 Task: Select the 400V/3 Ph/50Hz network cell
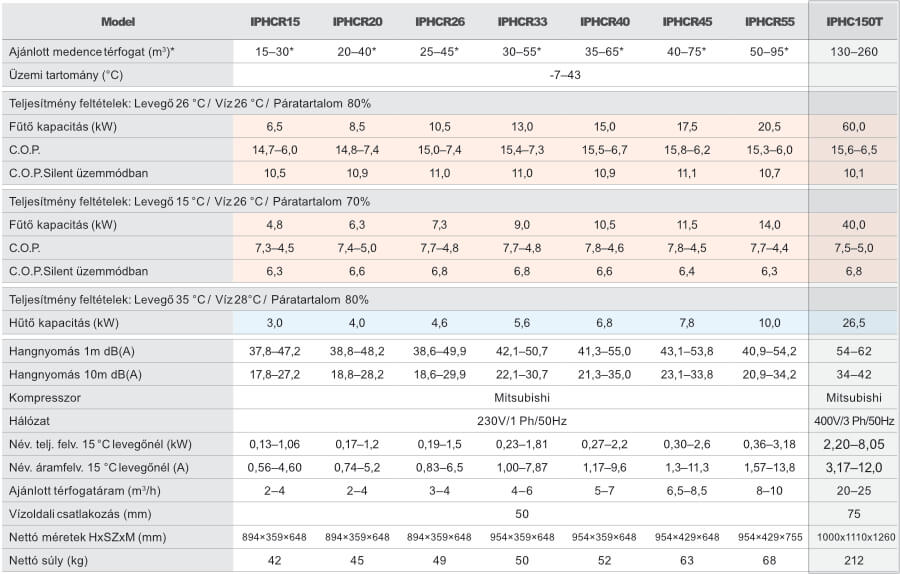tap(852, 421)
